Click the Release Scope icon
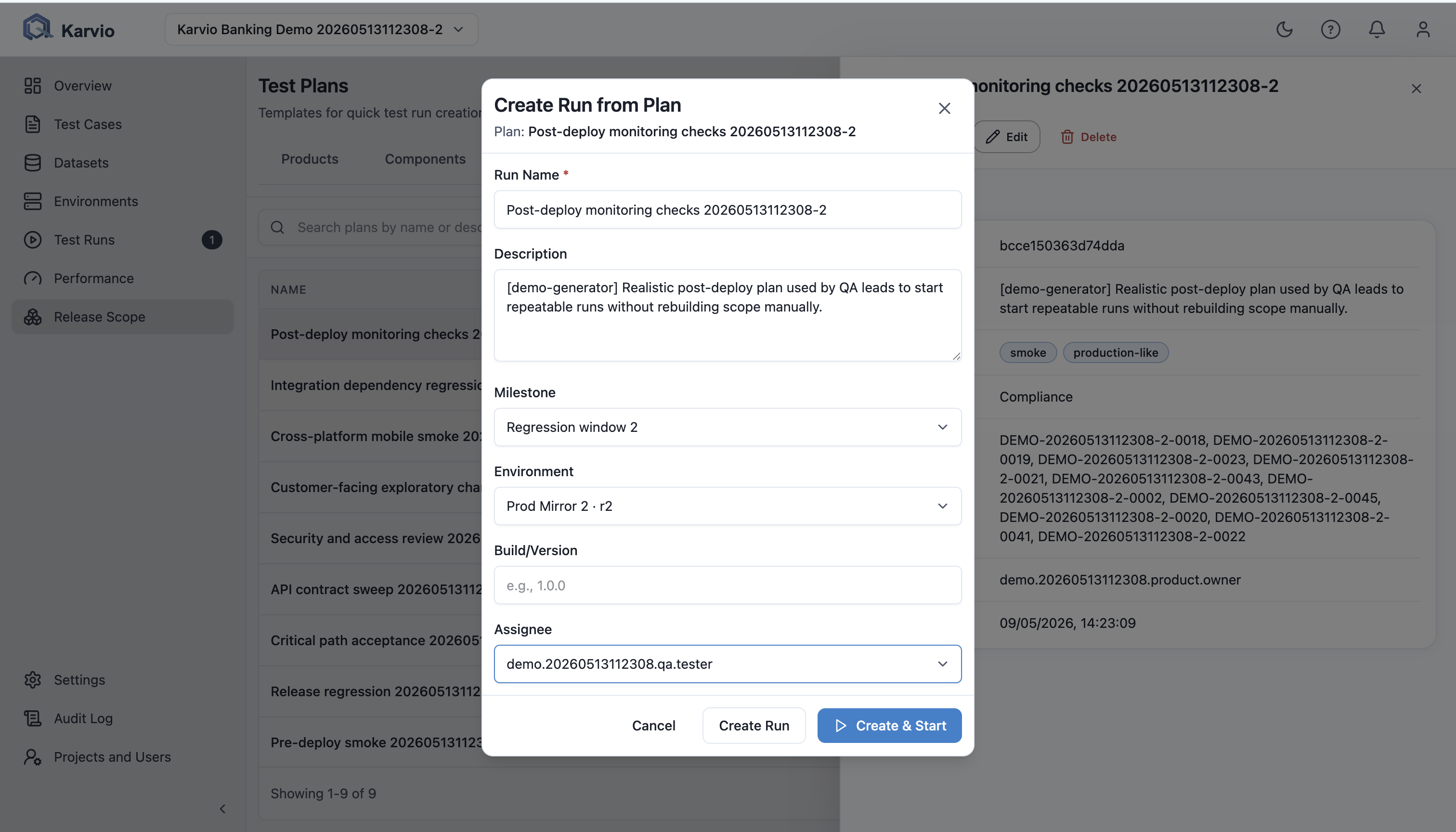The height and width of the screenshot is (832, 1456). [x=33, y=316]
